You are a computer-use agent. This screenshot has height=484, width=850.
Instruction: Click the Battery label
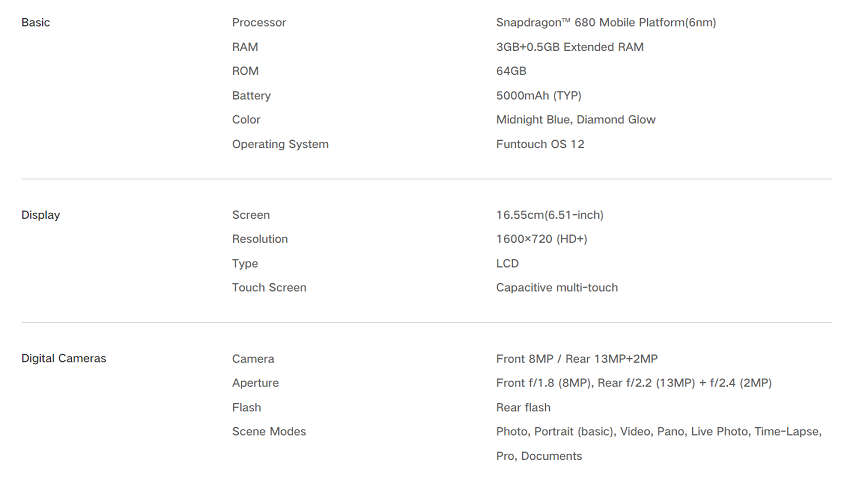point(251,96)
